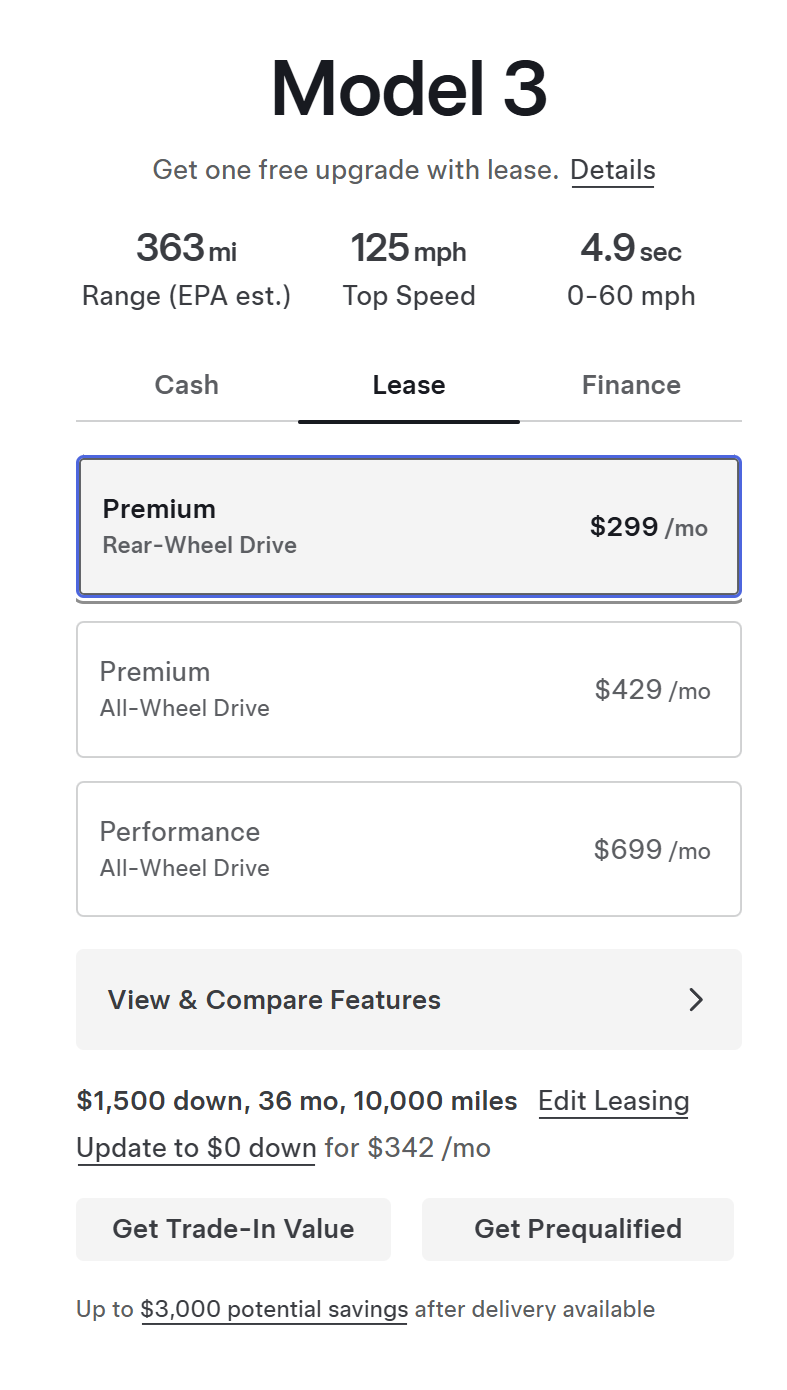Select Premium Rear-Wheel Drive trim

[408, 527]
